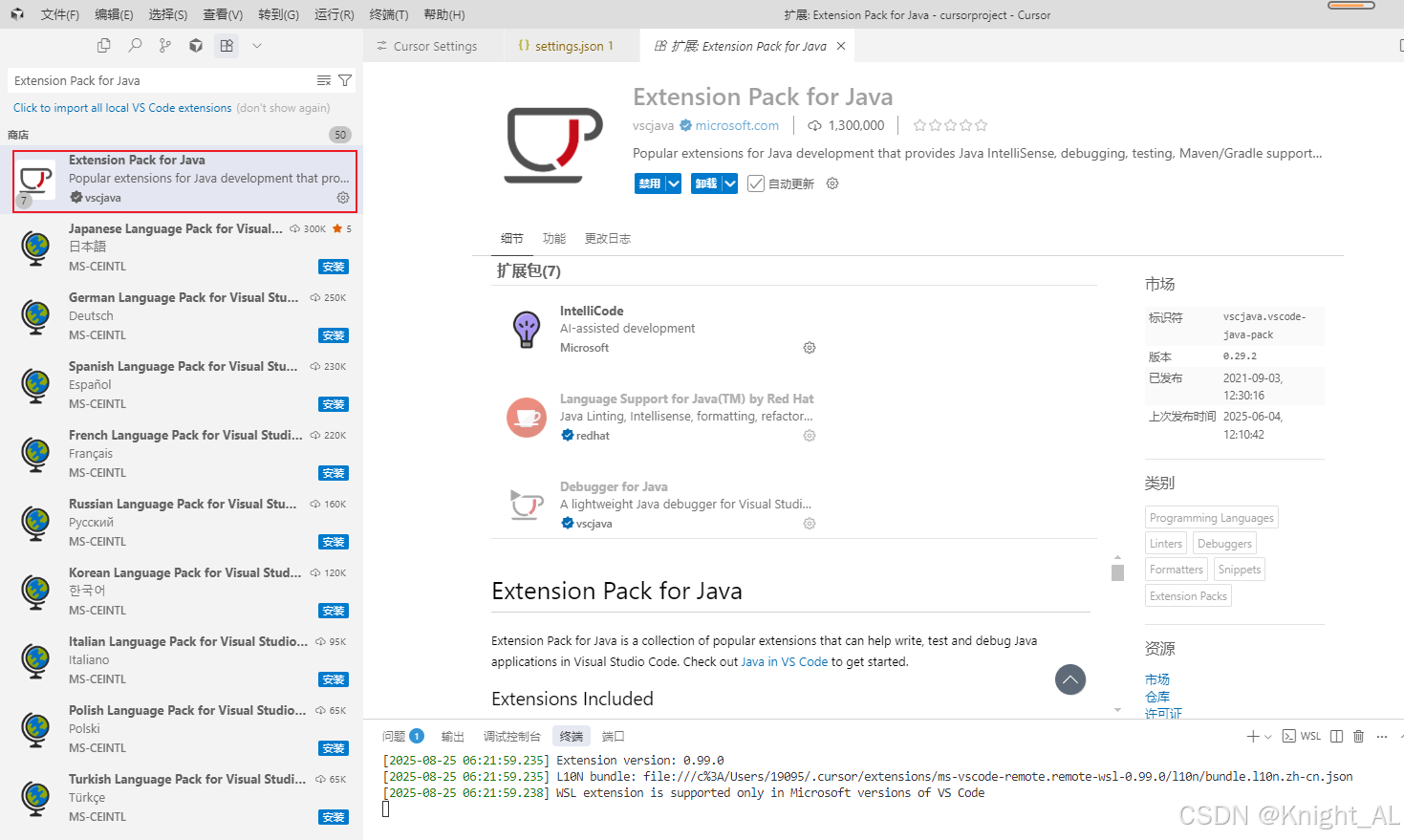Image resolution: width=1404 pixels, height=840 pixels.
Task: Click the 卸载 (uninstall) button
Action: 706,183
